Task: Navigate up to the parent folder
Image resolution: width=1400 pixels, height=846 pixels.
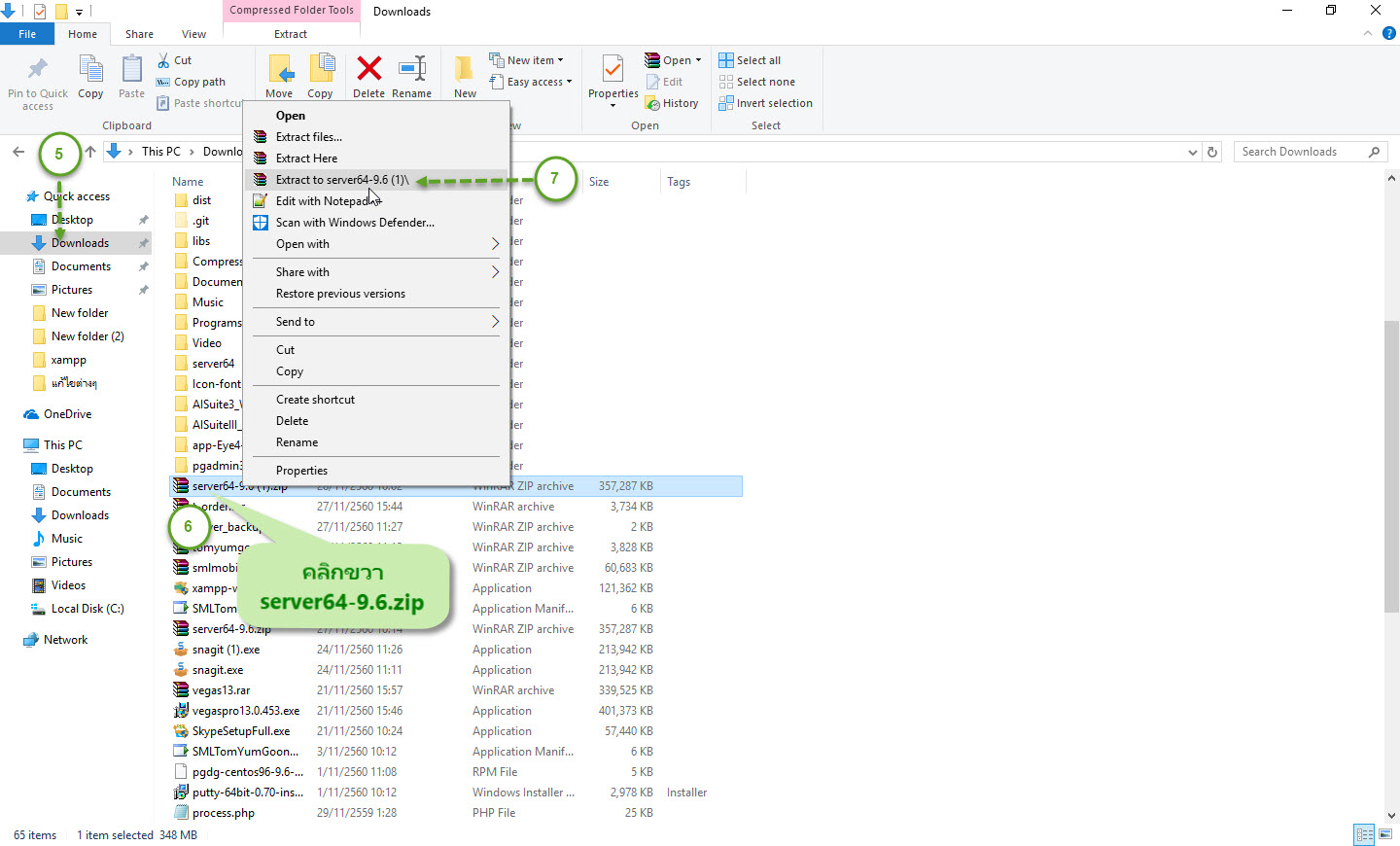Action: tap(88, 152)
